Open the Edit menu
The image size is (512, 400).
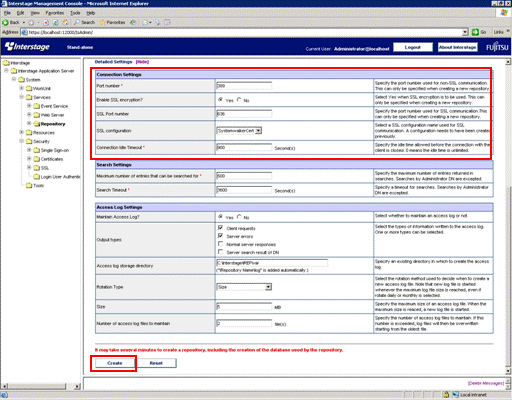[x=20, y=13]
